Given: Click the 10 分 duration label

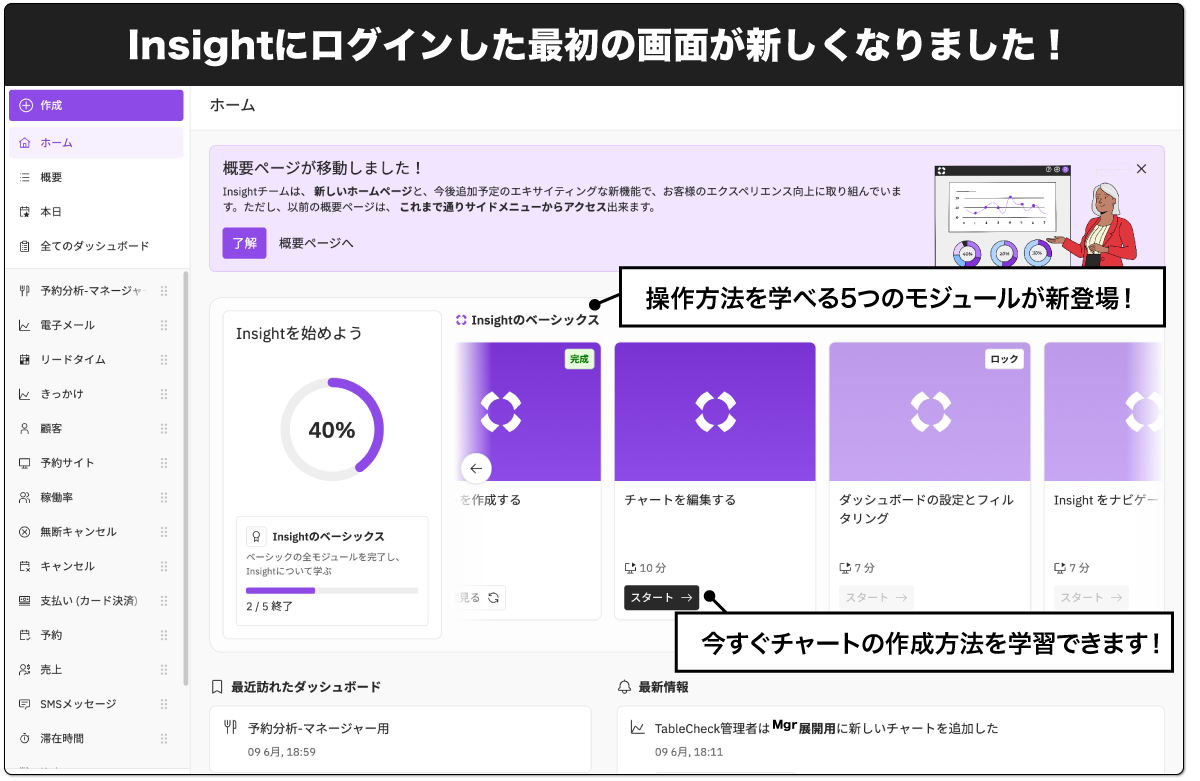Looking at the screenshot, I should point(645,568).
